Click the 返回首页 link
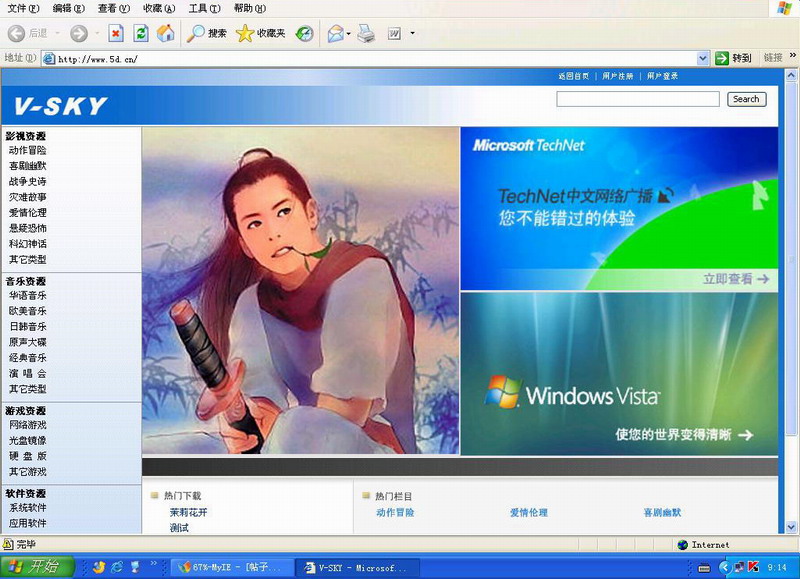 click(573, 76)
